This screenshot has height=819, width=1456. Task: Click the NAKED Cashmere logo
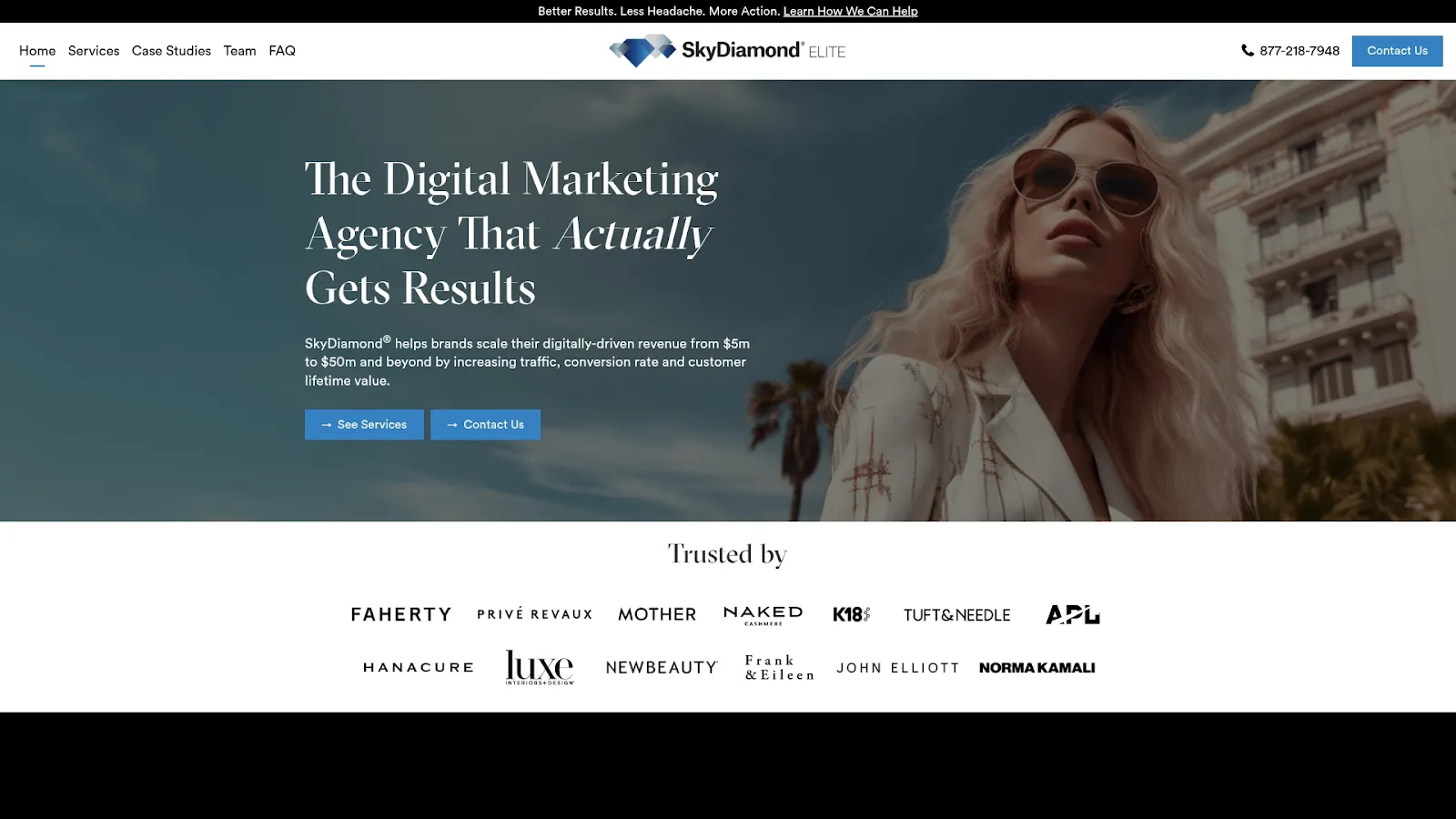[x=763, y=614]
